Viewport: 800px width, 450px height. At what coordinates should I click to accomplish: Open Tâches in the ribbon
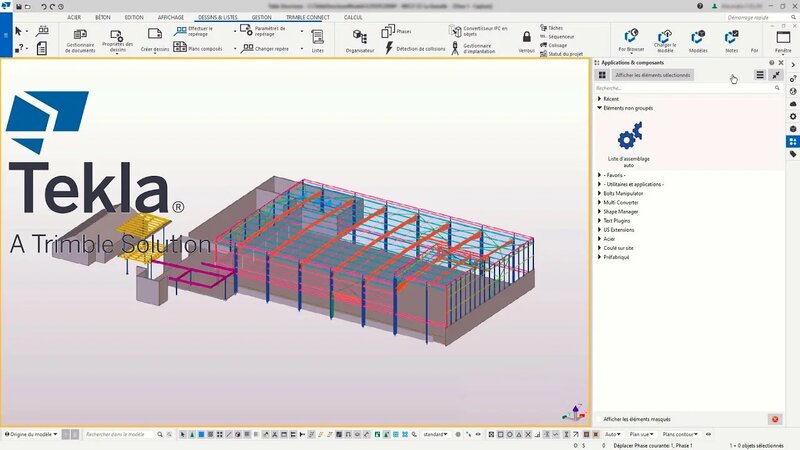pos(552,28)
